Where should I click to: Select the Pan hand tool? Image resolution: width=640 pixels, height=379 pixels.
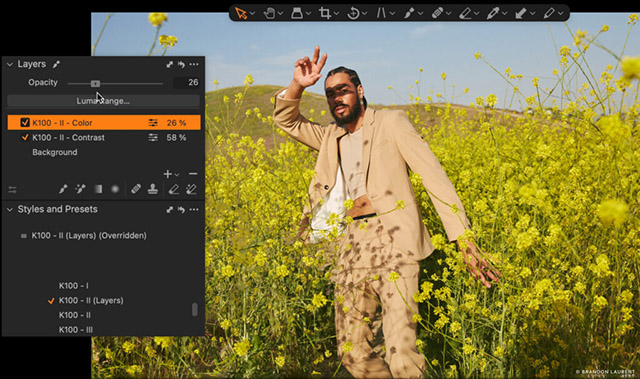[269, 13]
